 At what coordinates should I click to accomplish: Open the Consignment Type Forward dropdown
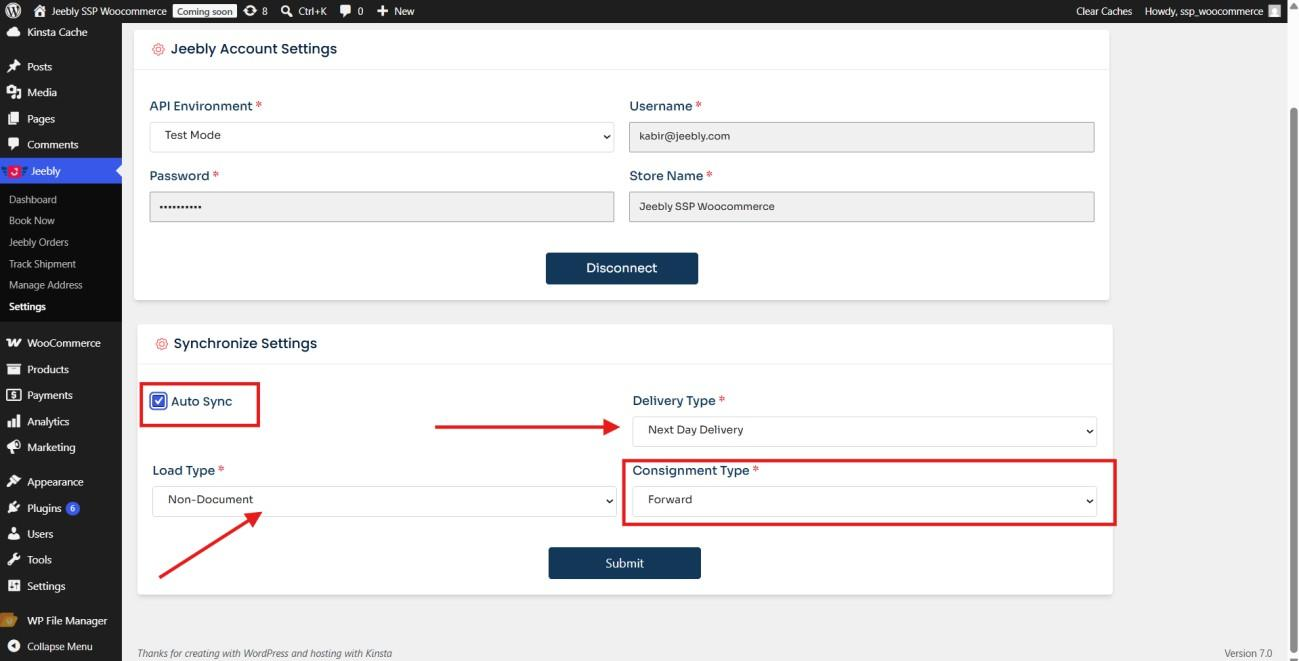coord(865,501)
